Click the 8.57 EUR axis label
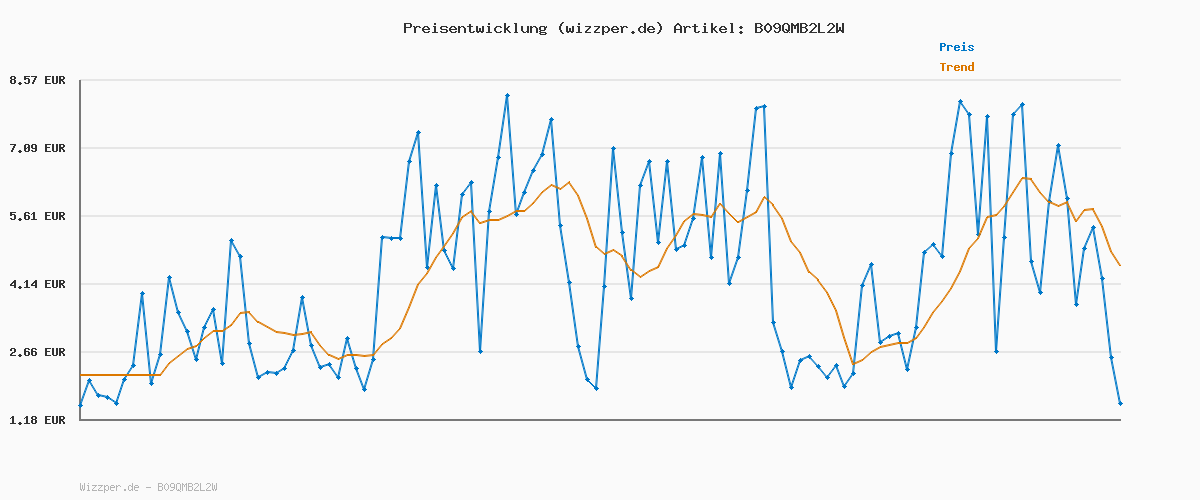Screen dimensions: 1200x500 click(36, 80)
